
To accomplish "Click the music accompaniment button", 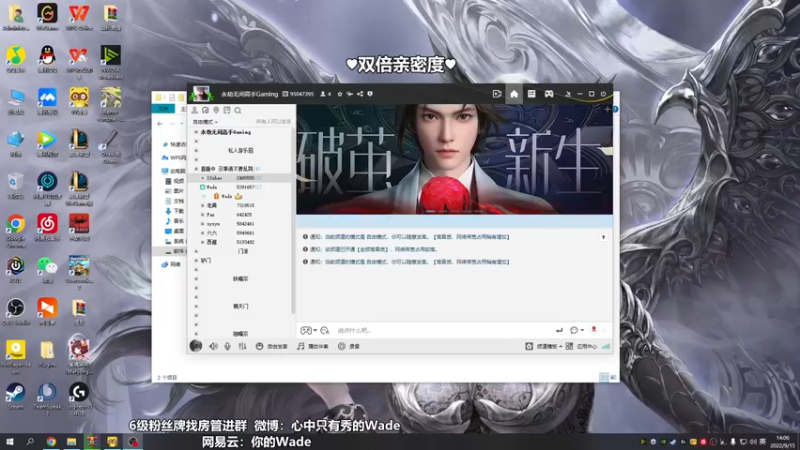I will coord(313,346).
